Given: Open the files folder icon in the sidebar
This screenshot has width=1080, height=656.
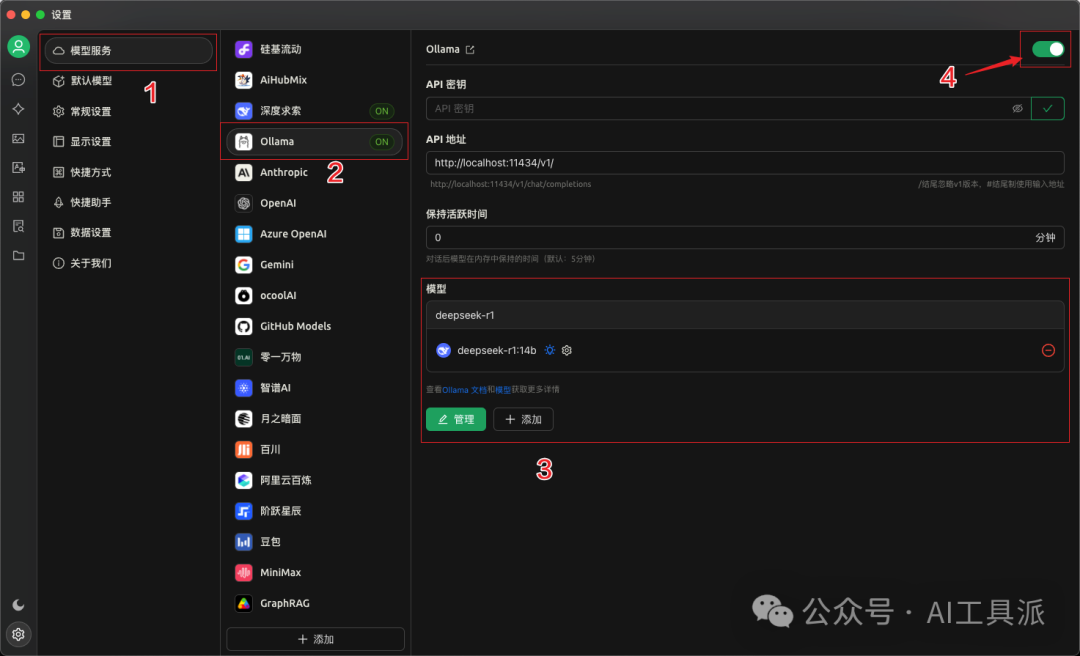Looking at the screenshot, I should tap(19, 256).
